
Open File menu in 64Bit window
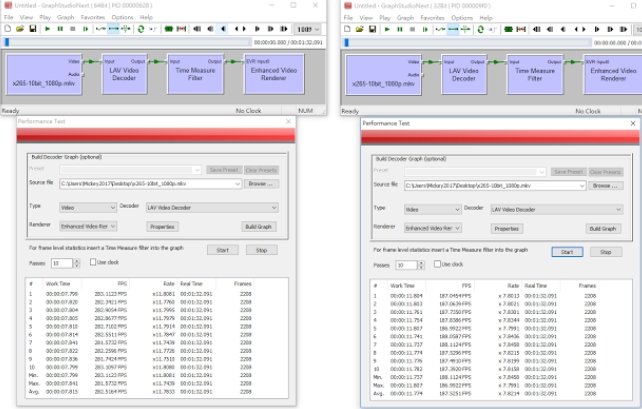click(x=9, y=17)
